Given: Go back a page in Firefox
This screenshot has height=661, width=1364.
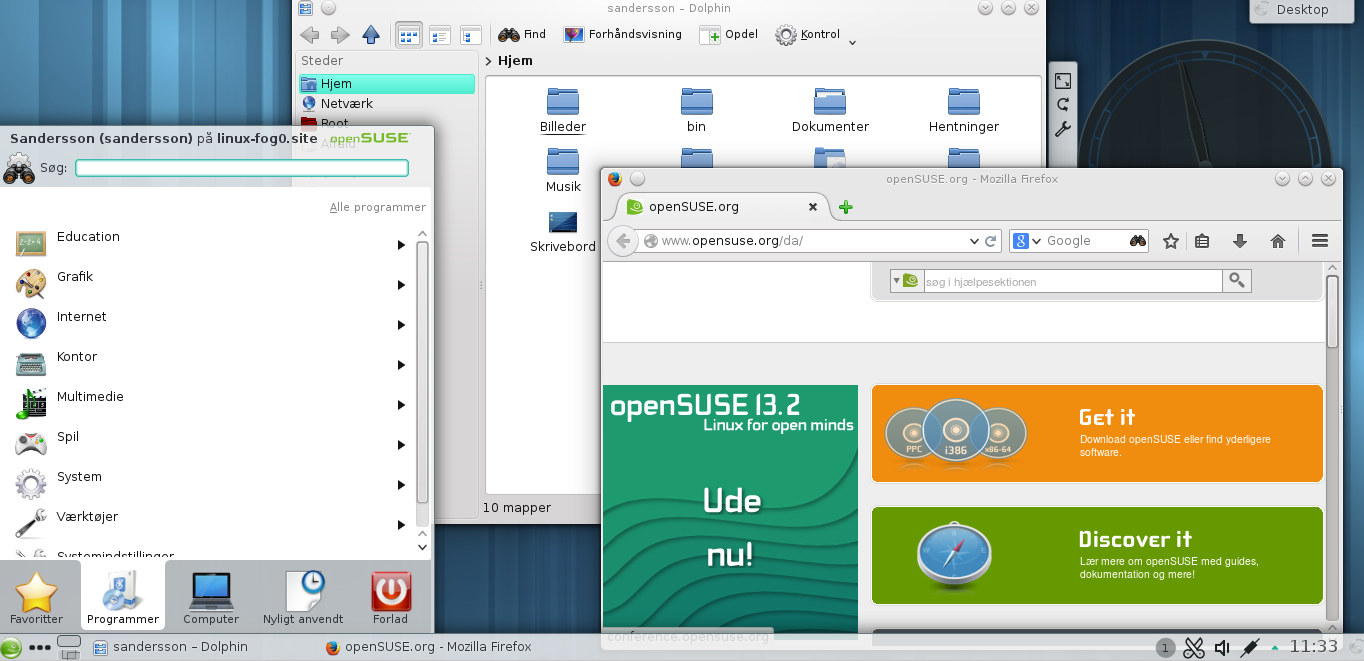Looking at the screenshot, I should pyautogui.click(x=623, y=241).
